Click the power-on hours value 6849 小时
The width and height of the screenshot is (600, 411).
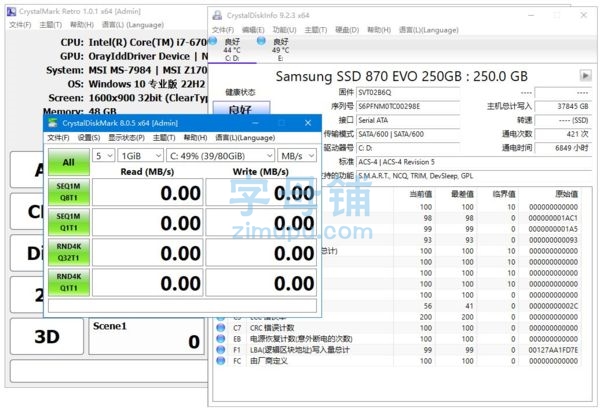pyautogui.click(x=563, y=148)
